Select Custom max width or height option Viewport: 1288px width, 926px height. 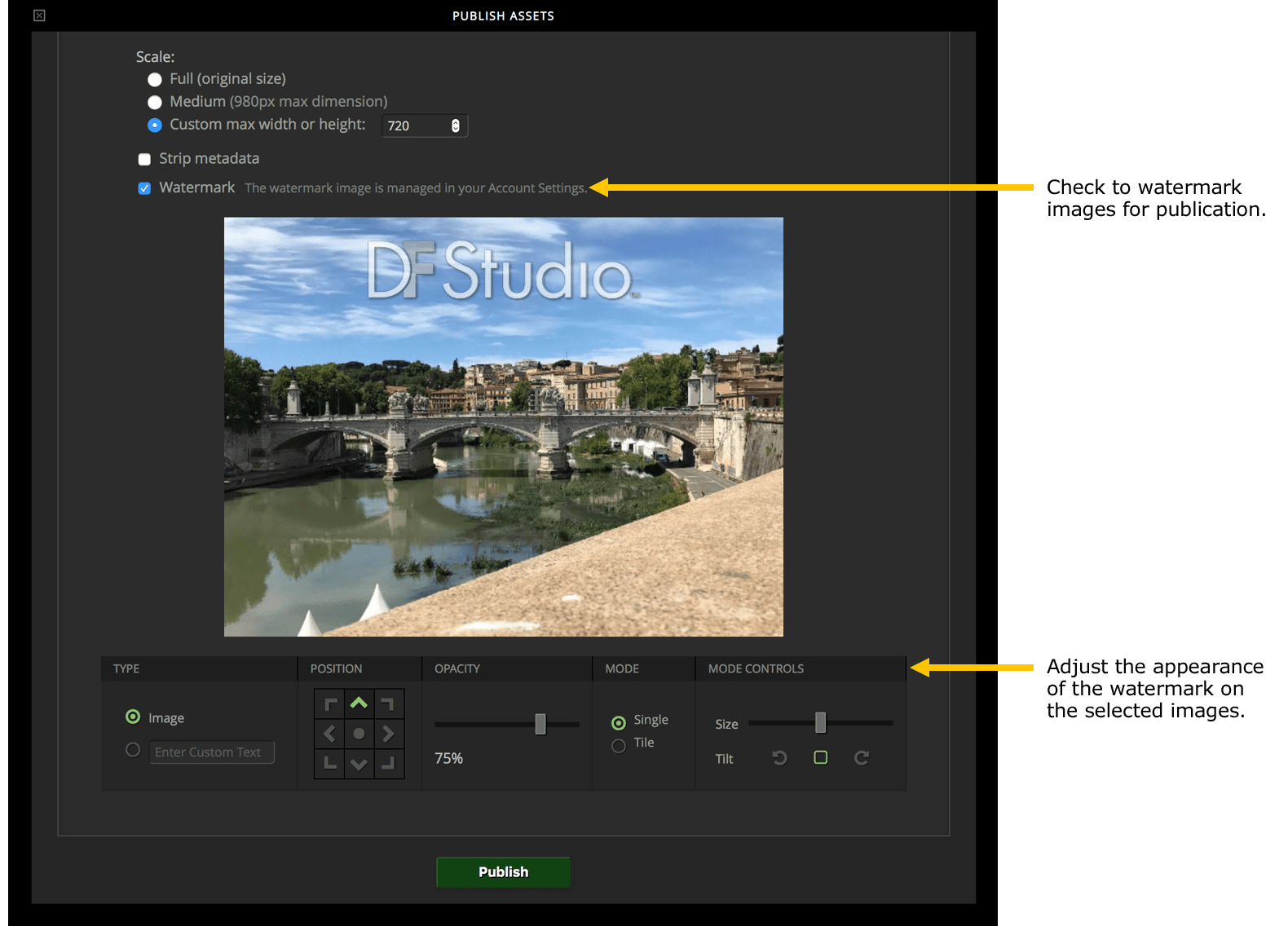click(x=155, y=126)
